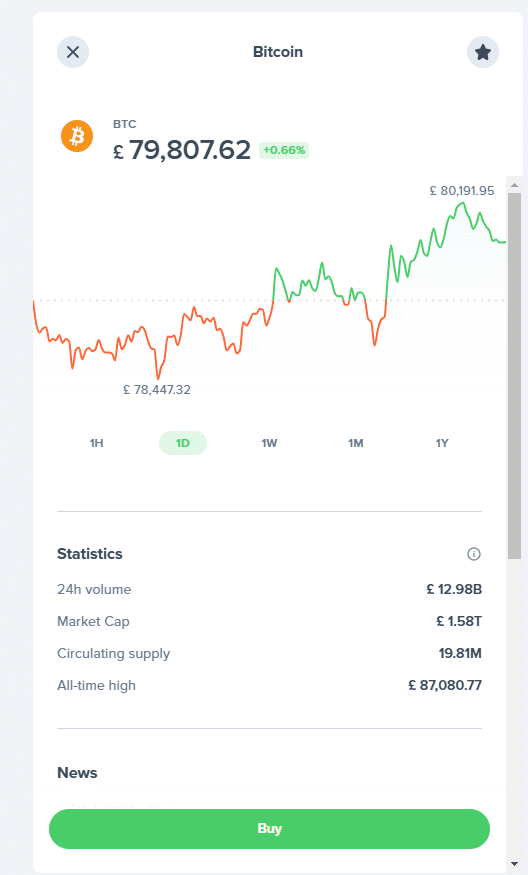Switch chart to 1Y timeframe
The height and width of the screenshot is (875, 528).
[x=442, y=443]
